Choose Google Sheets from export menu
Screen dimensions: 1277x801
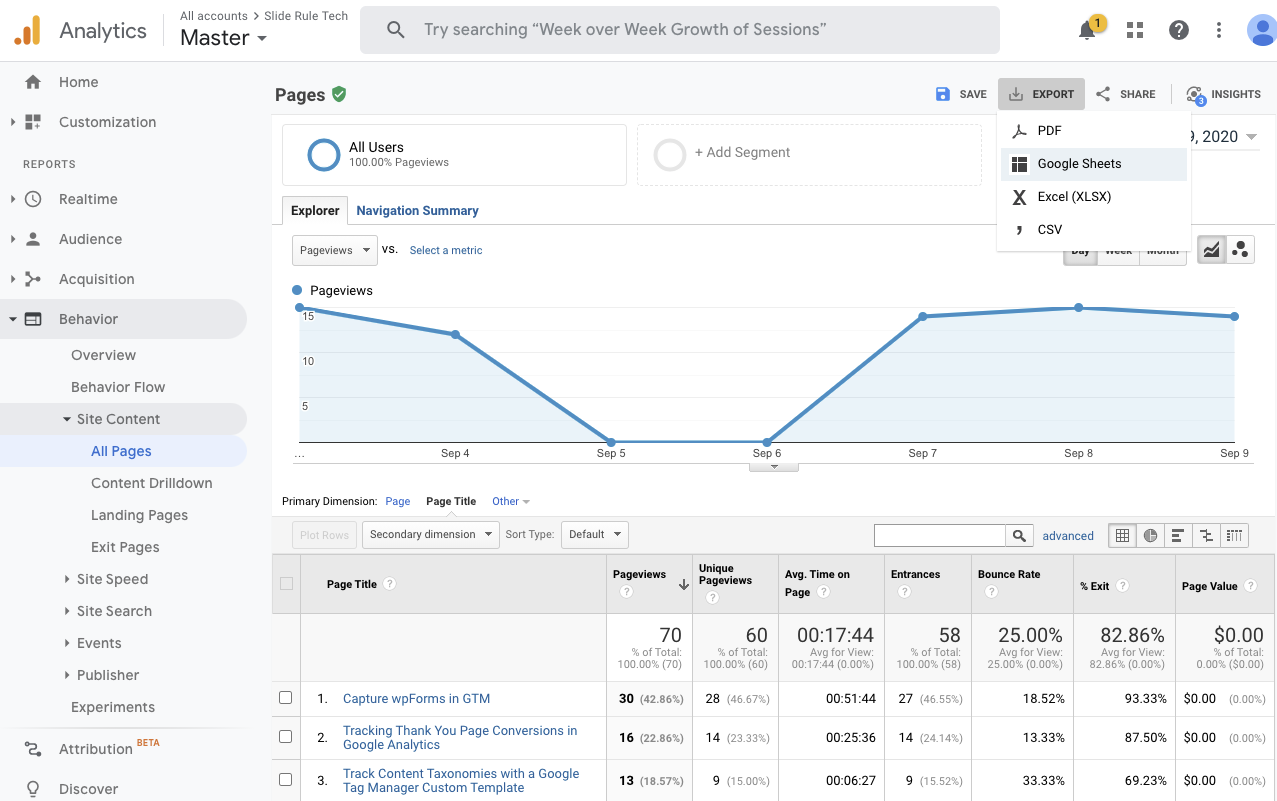(1079, 164)
